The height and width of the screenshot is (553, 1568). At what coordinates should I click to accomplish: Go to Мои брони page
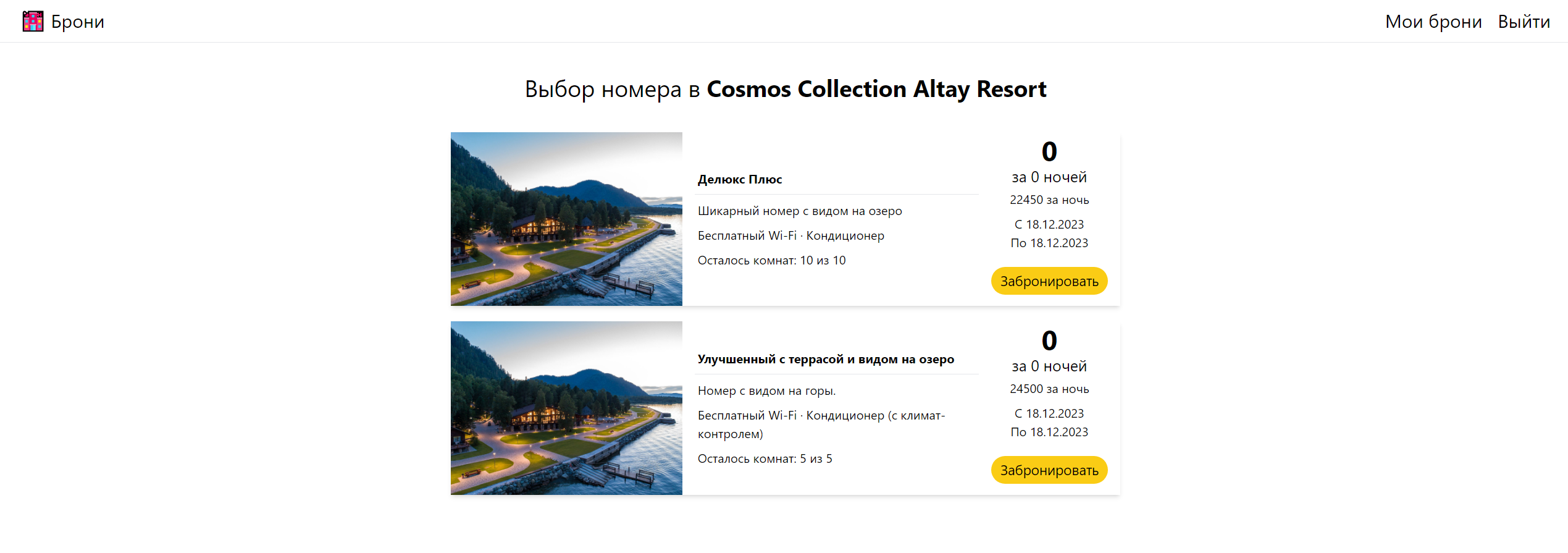tap(1433, 22)
